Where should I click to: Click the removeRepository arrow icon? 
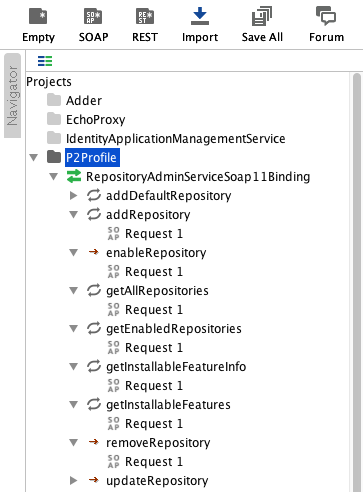(94, 442)
